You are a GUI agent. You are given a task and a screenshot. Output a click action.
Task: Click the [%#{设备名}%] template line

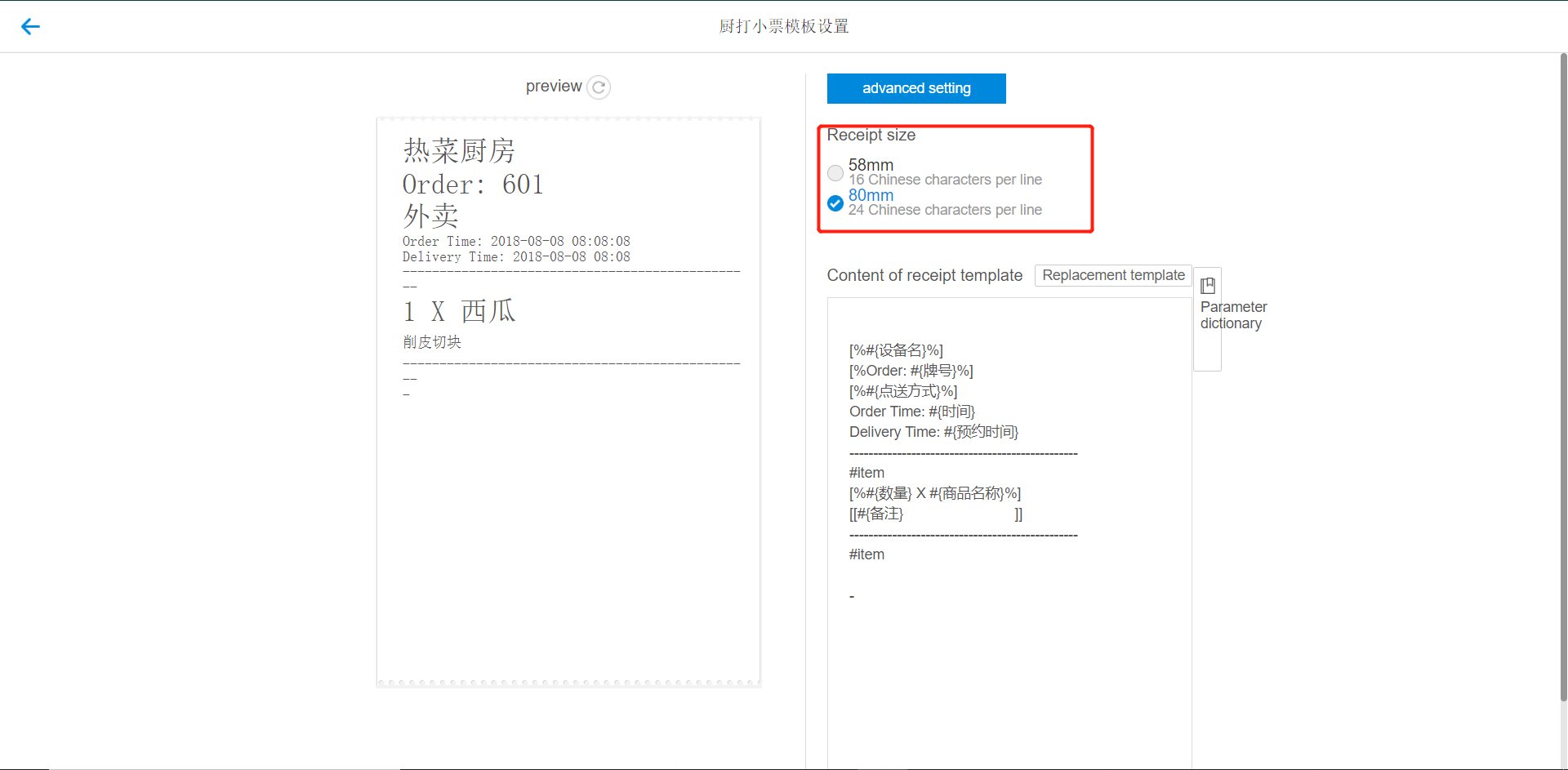pos(896,350)
